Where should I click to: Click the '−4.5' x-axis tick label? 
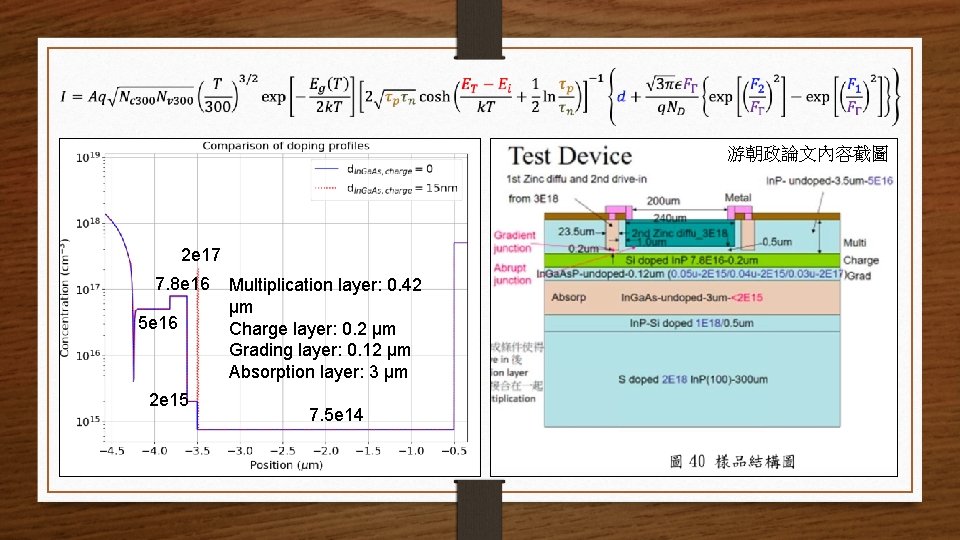coord(111,451)
